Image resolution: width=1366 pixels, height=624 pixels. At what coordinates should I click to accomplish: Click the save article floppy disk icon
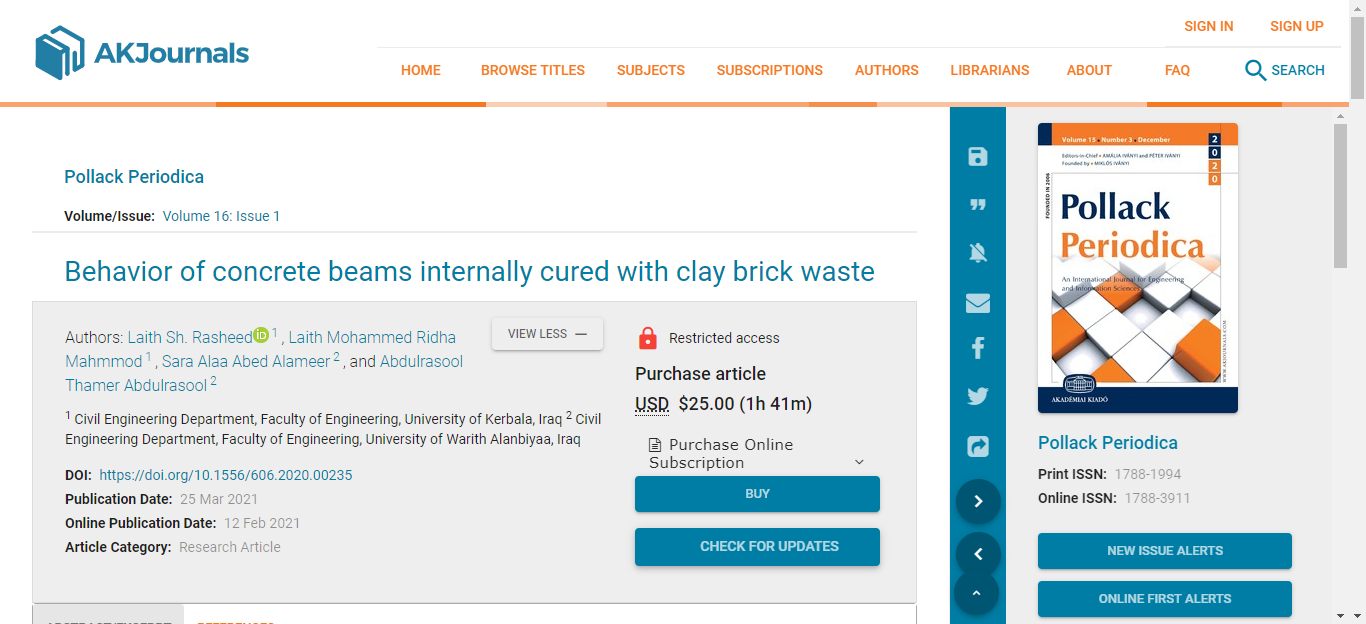[x=978, y=156]
